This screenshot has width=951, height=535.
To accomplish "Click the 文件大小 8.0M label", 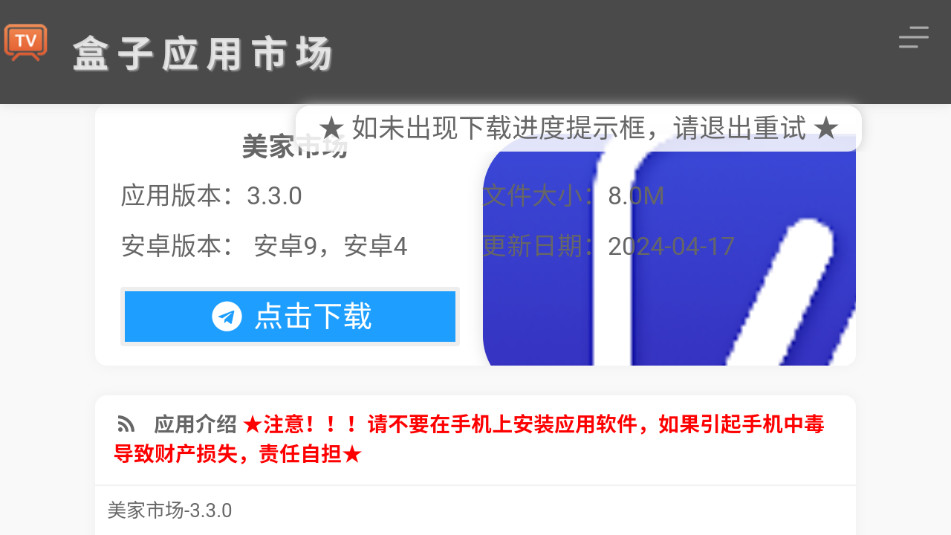I will (573, 196).
